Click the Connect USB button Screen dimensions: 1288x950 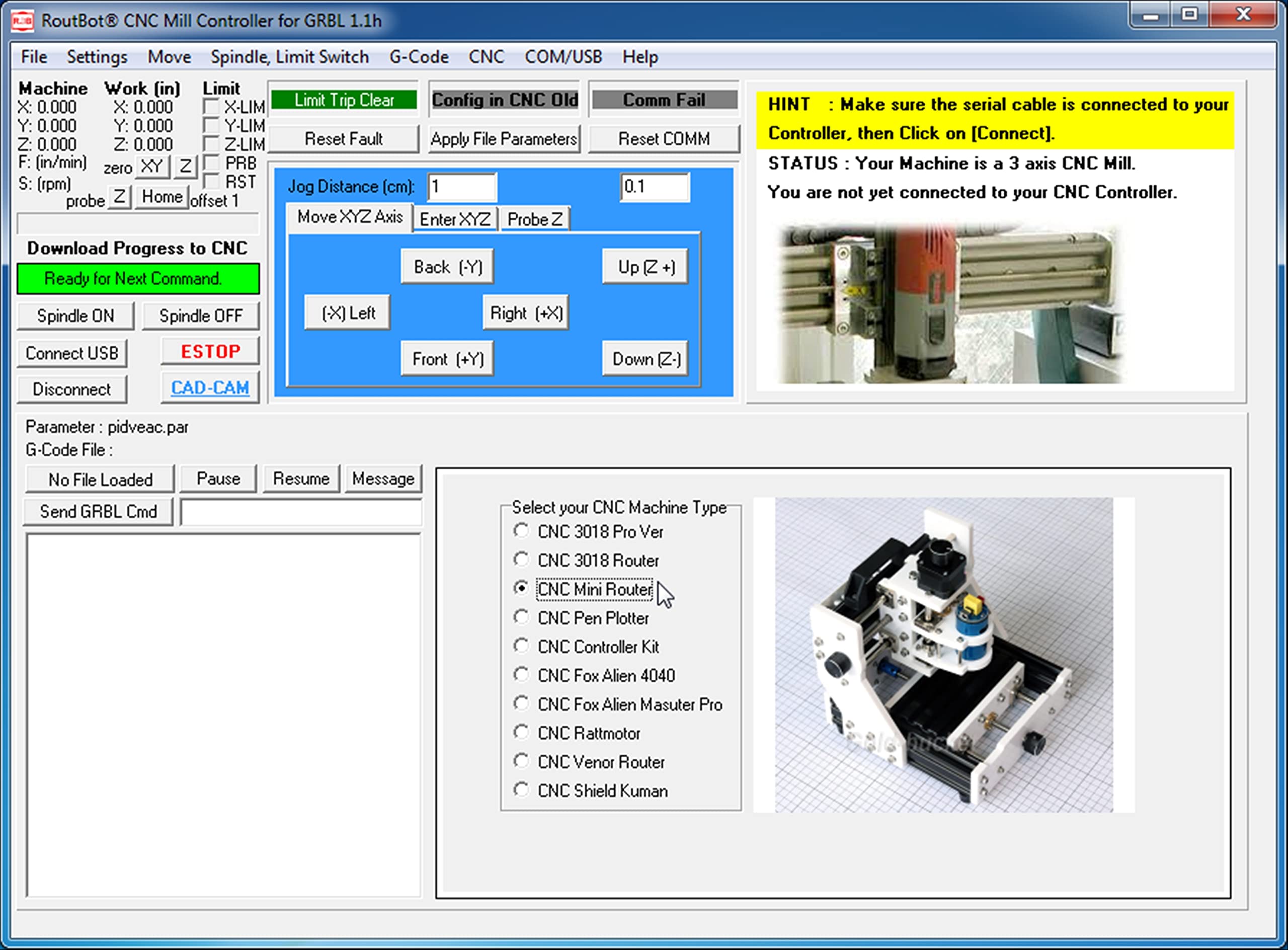72,353
